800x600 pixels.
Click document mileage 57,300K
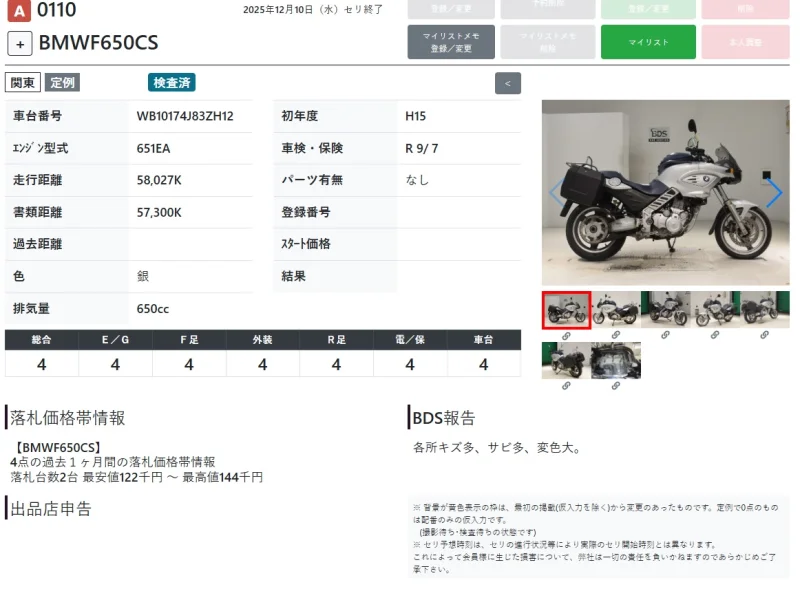click(159, 212)
